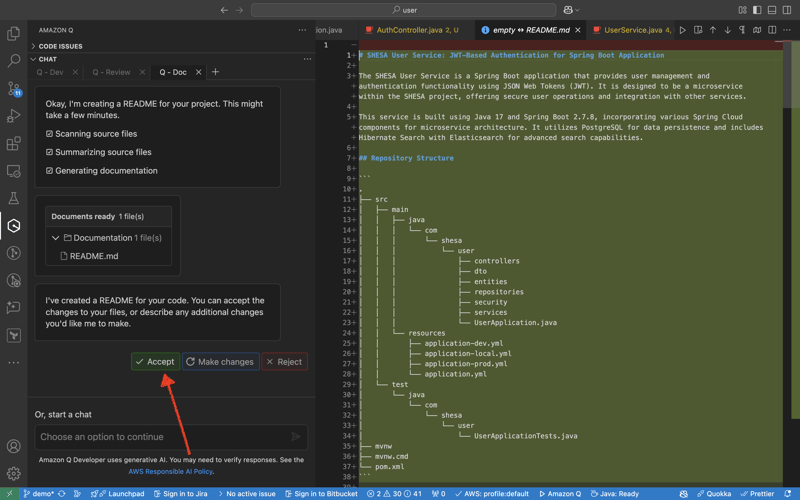Open the Search view in activity bar
800x500 pixels.
click(14, 62)
